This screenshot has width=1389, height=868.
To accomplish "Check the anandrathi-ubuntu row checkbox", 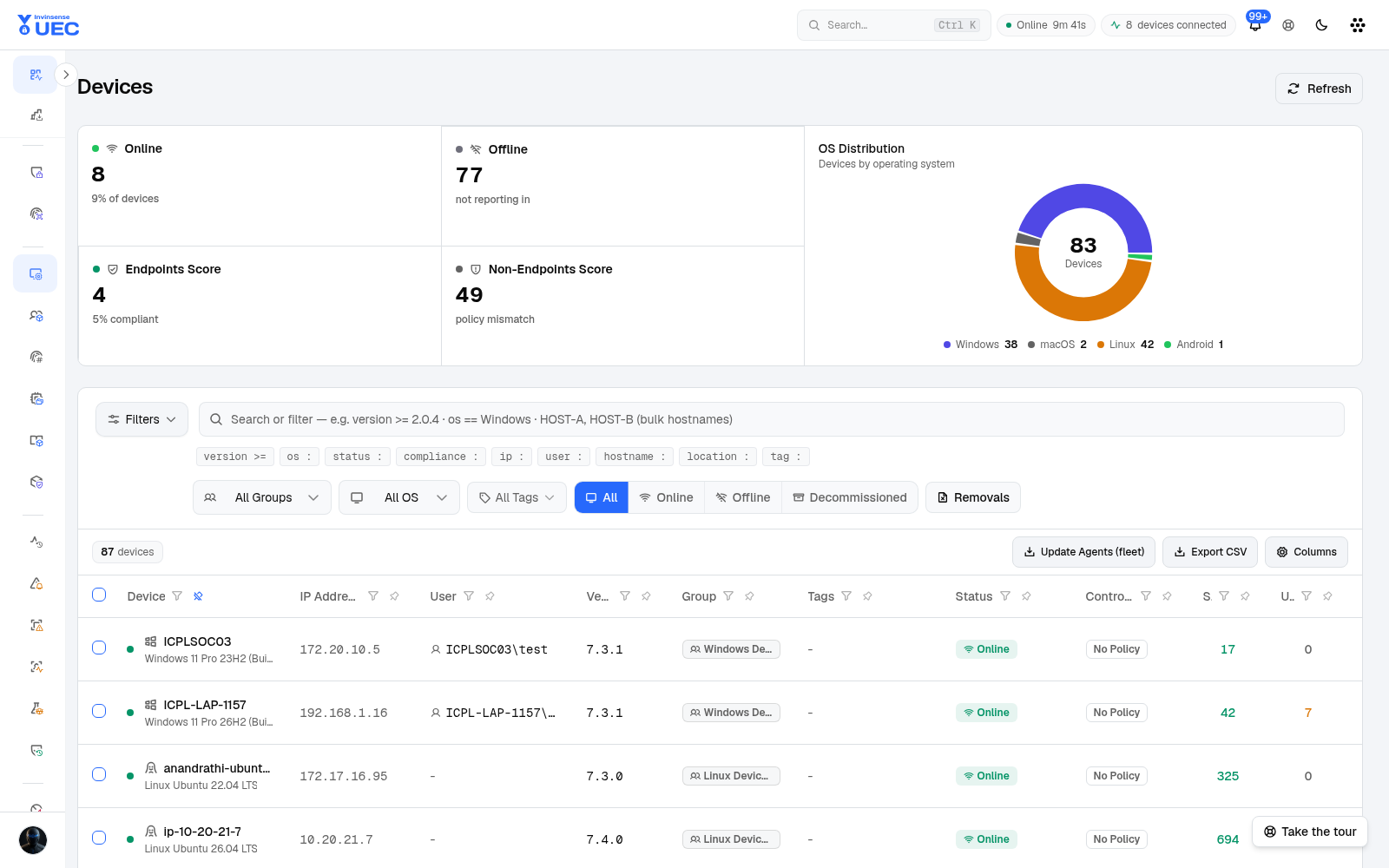I will [99, 774].
